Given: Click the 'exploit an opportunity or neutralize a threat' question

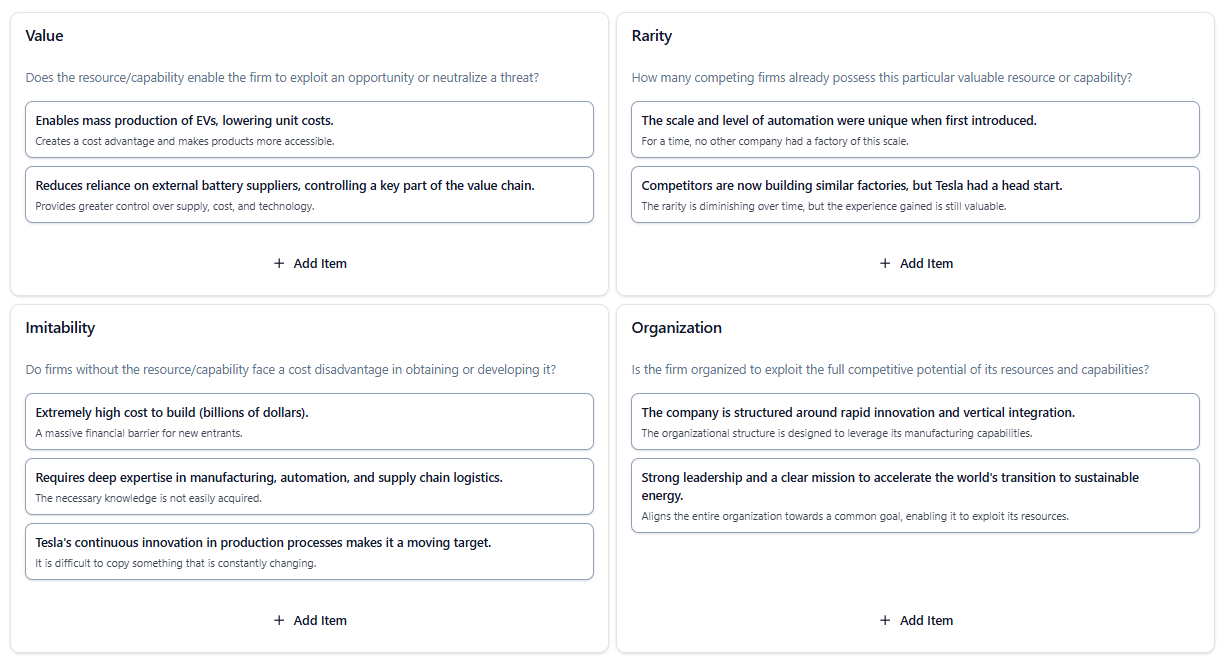Looking at the screenshot, I should [x=282, y=78].
